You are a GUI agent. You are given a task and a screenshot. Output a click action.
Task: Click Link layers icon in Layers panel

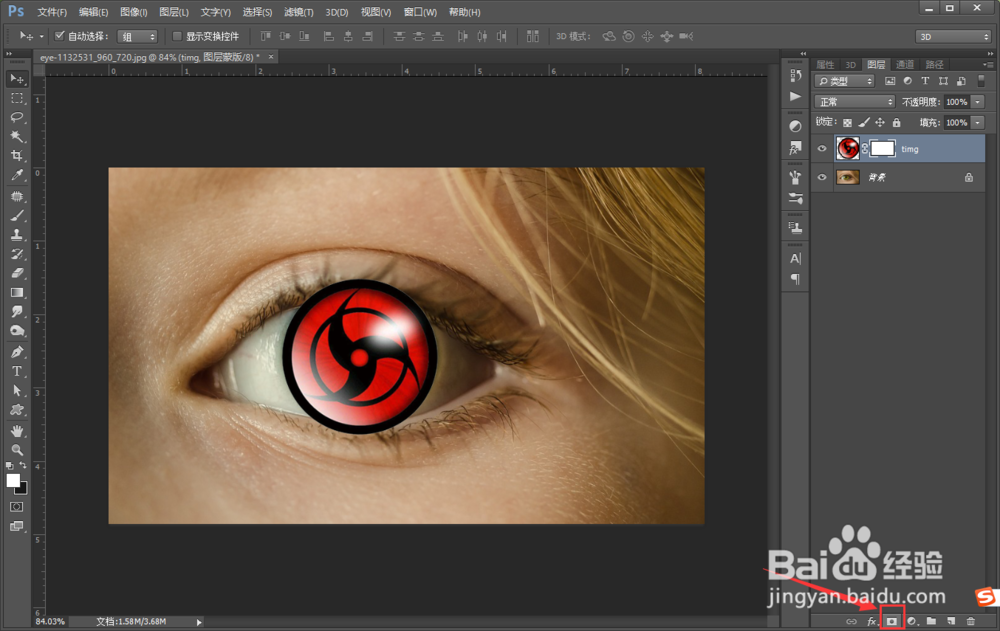pos(851,621)
